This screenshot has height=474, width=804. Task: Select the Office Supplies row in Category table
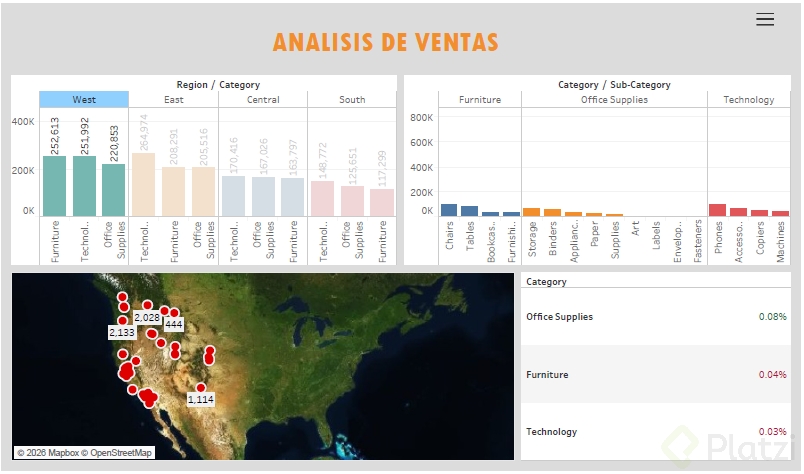tap(656, 317)
